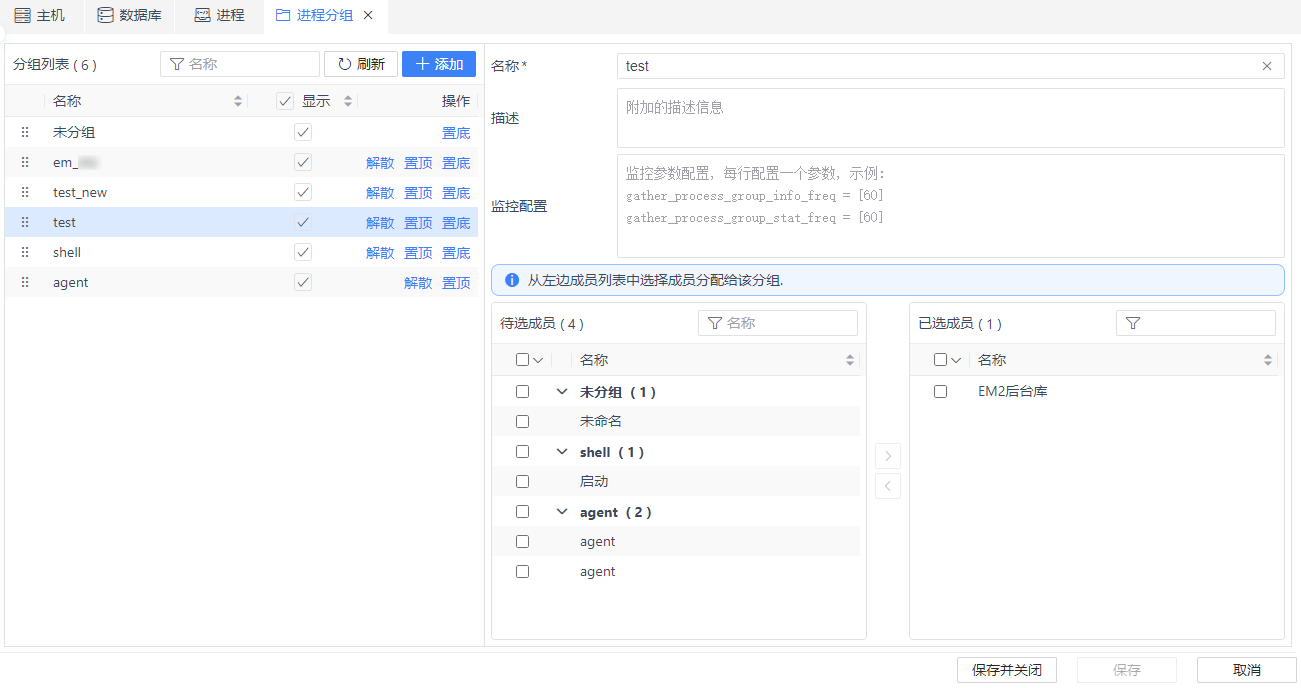Toggle display checkbox for test group

303,222
